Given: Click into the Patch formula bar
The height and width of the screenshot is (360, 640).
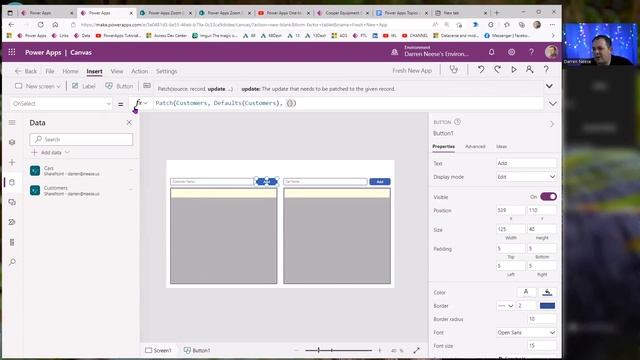Looking at the screenshot, I should (x=347, y=103).
